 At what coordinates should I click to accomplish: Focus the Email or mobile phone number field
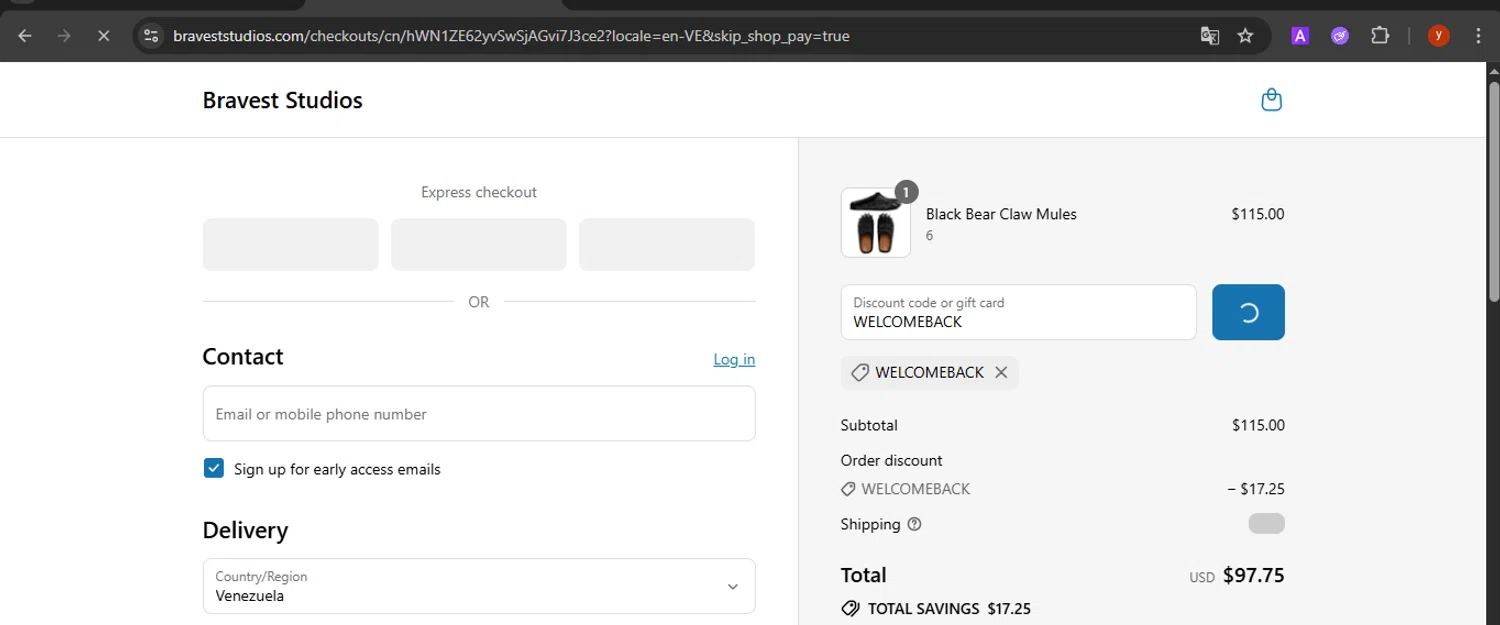479,414
